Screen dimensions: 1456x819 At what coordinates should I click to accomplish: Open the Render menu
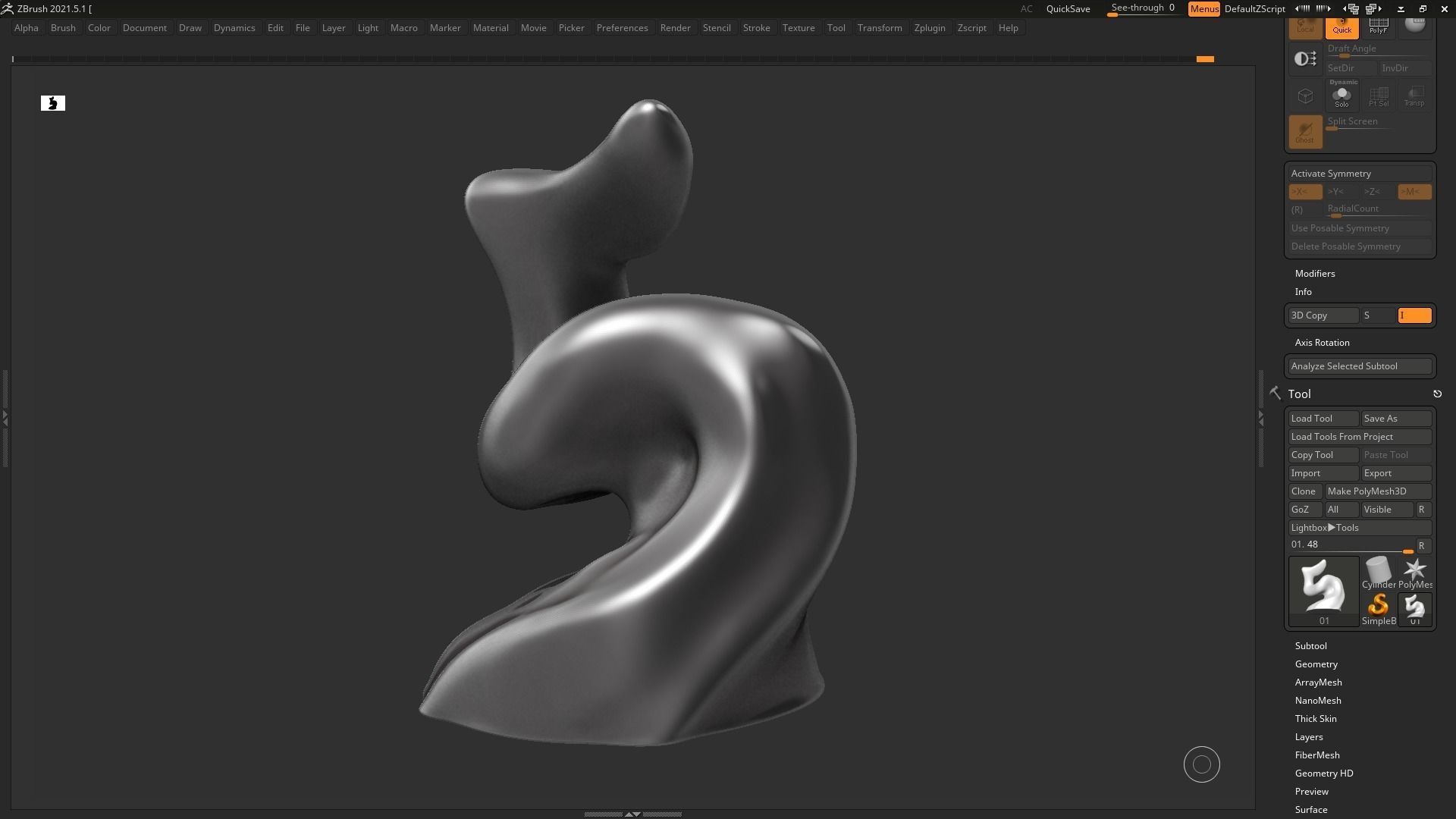pos(675,28)
